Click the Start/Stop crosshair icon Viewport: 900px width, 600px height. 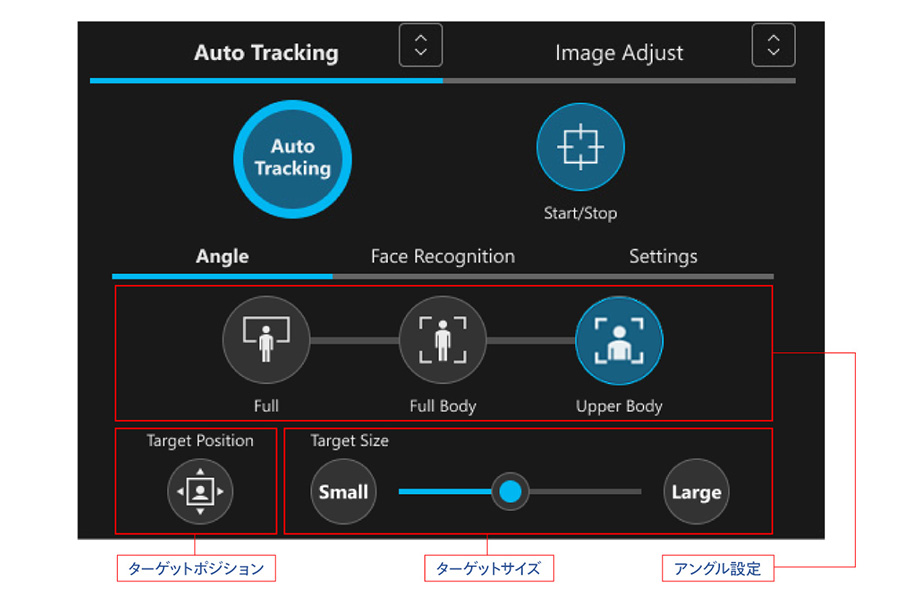pyautogui.click(x=580, y=148)
